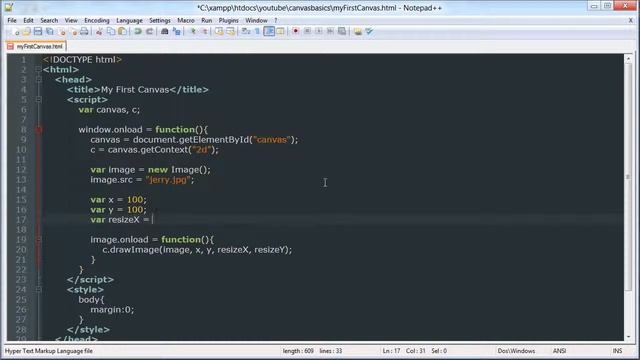The image size is (640, 360).
Task: Open the Language menu
Action: click(129, 20)
